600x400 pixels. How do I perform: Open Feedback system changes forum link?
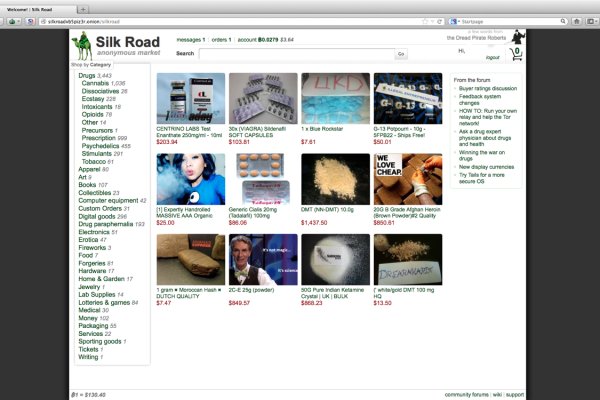pyautogui.click(x=480, y=100)
